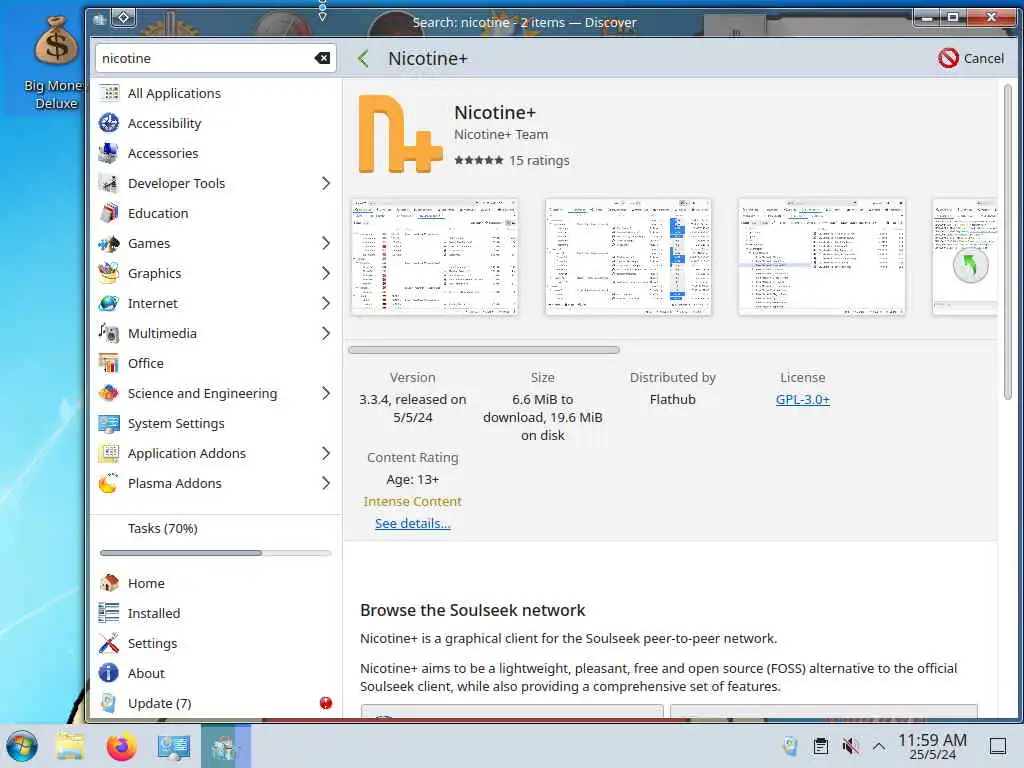Open the start menu button
The height and width of the screenshot is (768, 1024).
coord(22,746)
